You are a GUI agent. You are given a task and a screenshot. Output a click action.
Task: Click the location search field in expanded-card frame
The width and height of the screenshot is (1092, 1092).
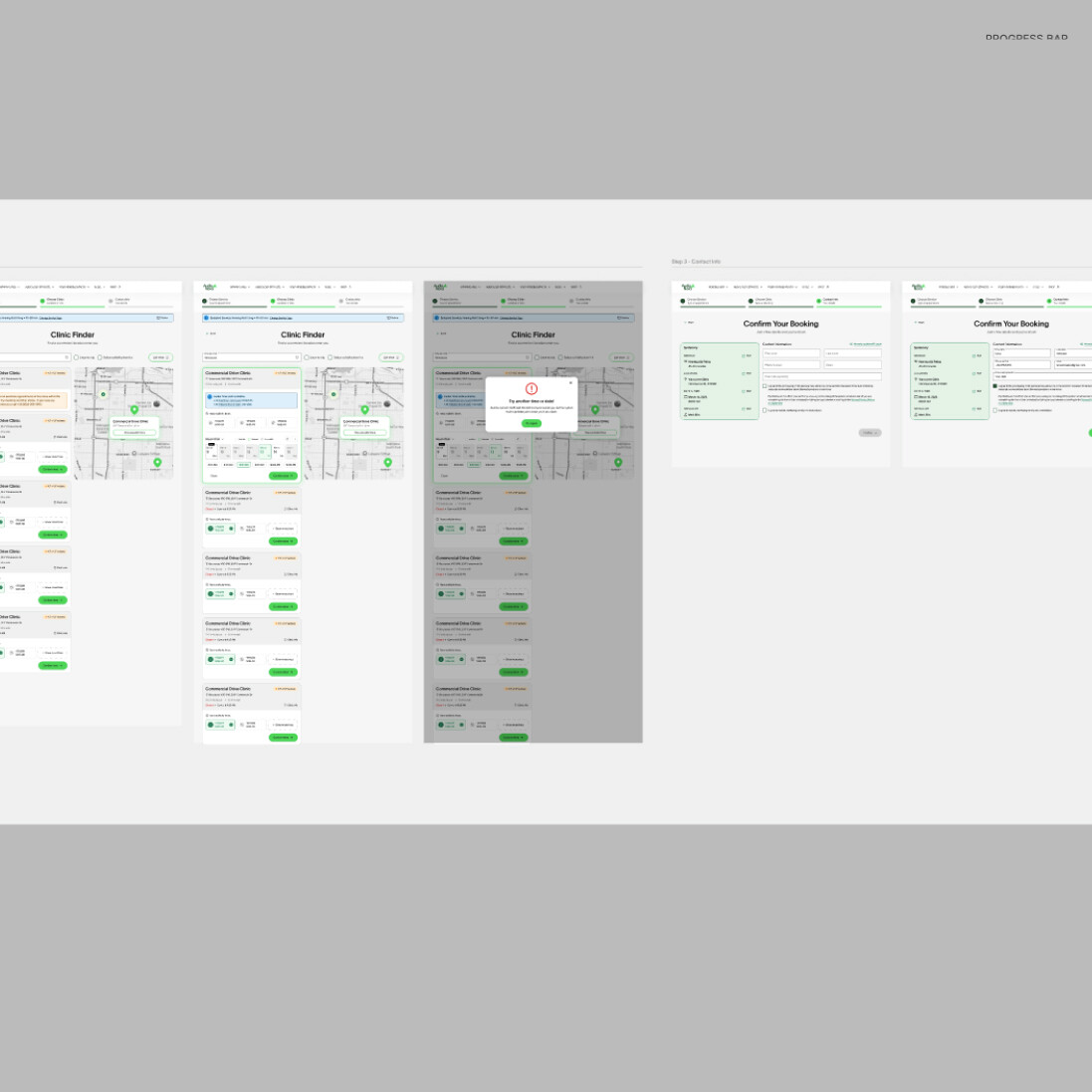click(252, 357)
